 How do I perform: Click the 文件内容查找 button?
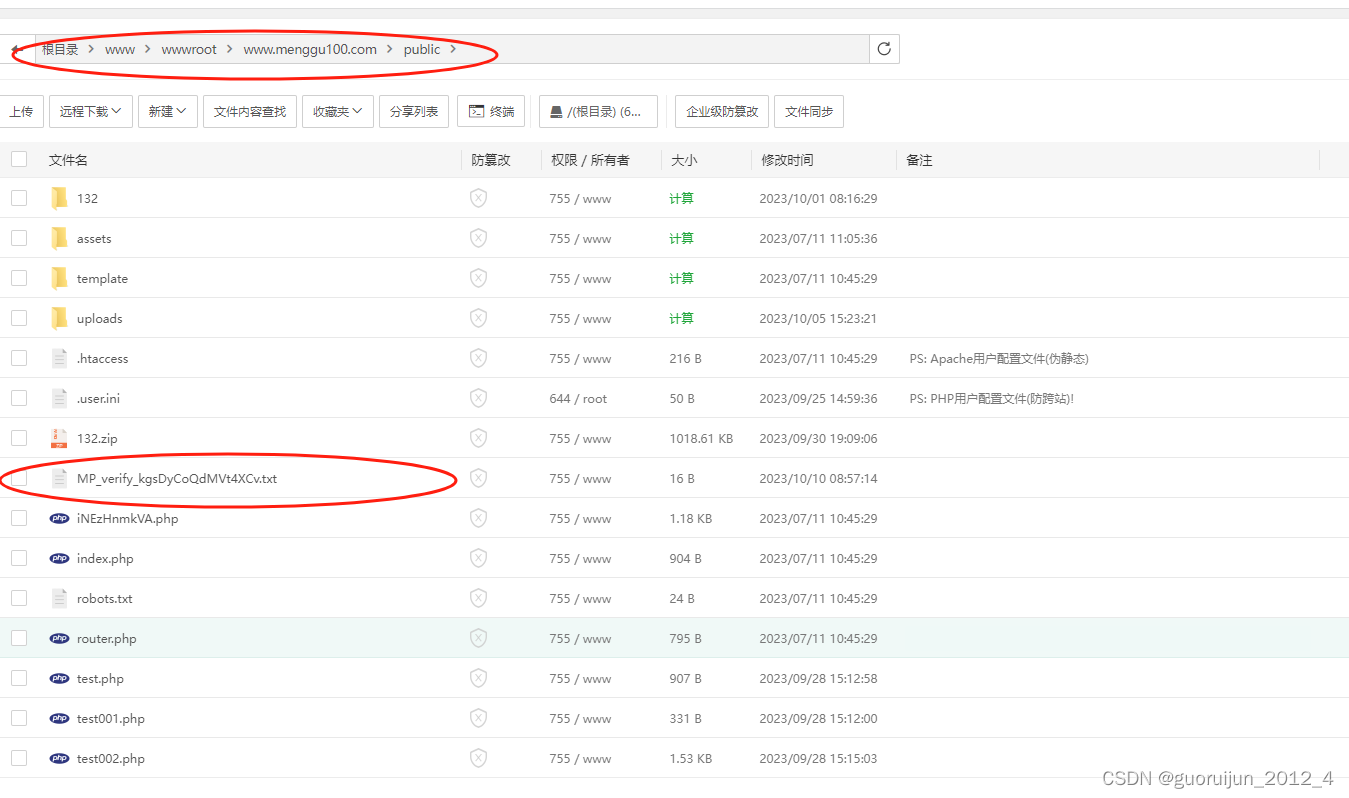coord(250,111)
